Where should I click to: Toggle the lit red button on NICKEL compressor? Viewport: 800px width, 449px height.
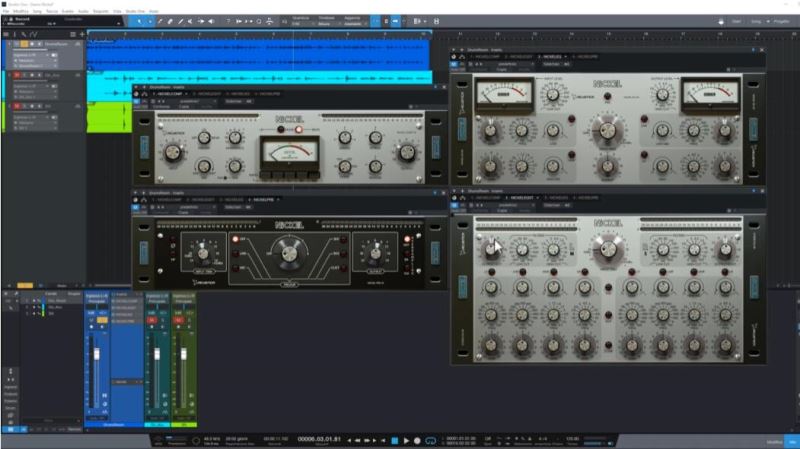(299, 130)
